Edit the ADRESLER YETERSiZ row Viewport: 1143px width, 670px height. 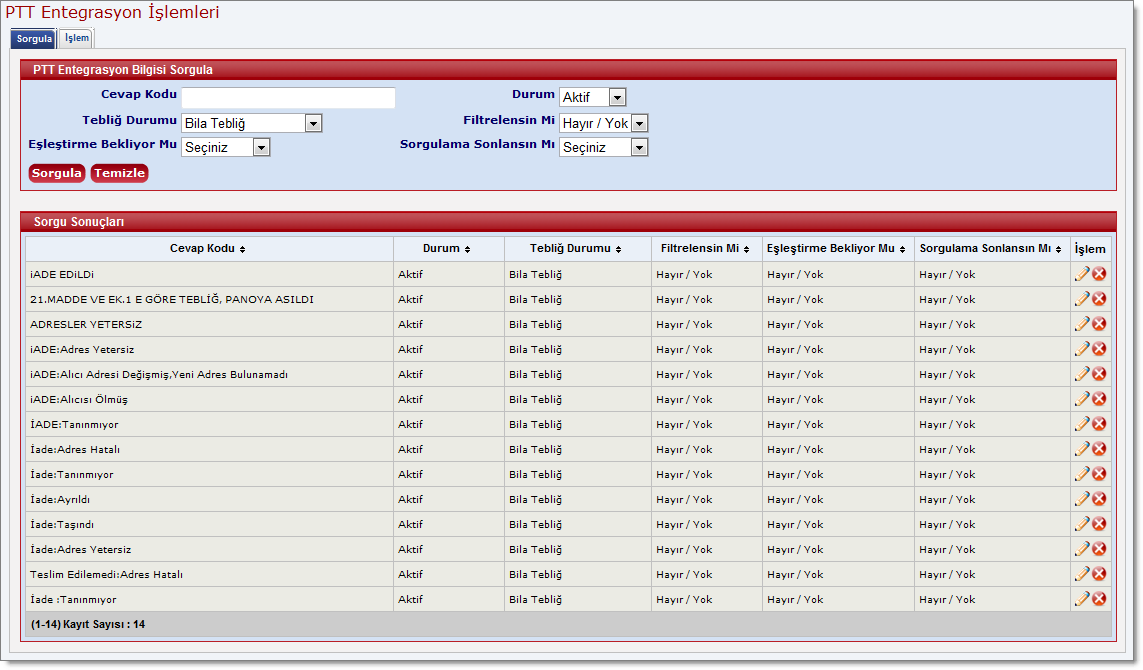point(1082,324)
